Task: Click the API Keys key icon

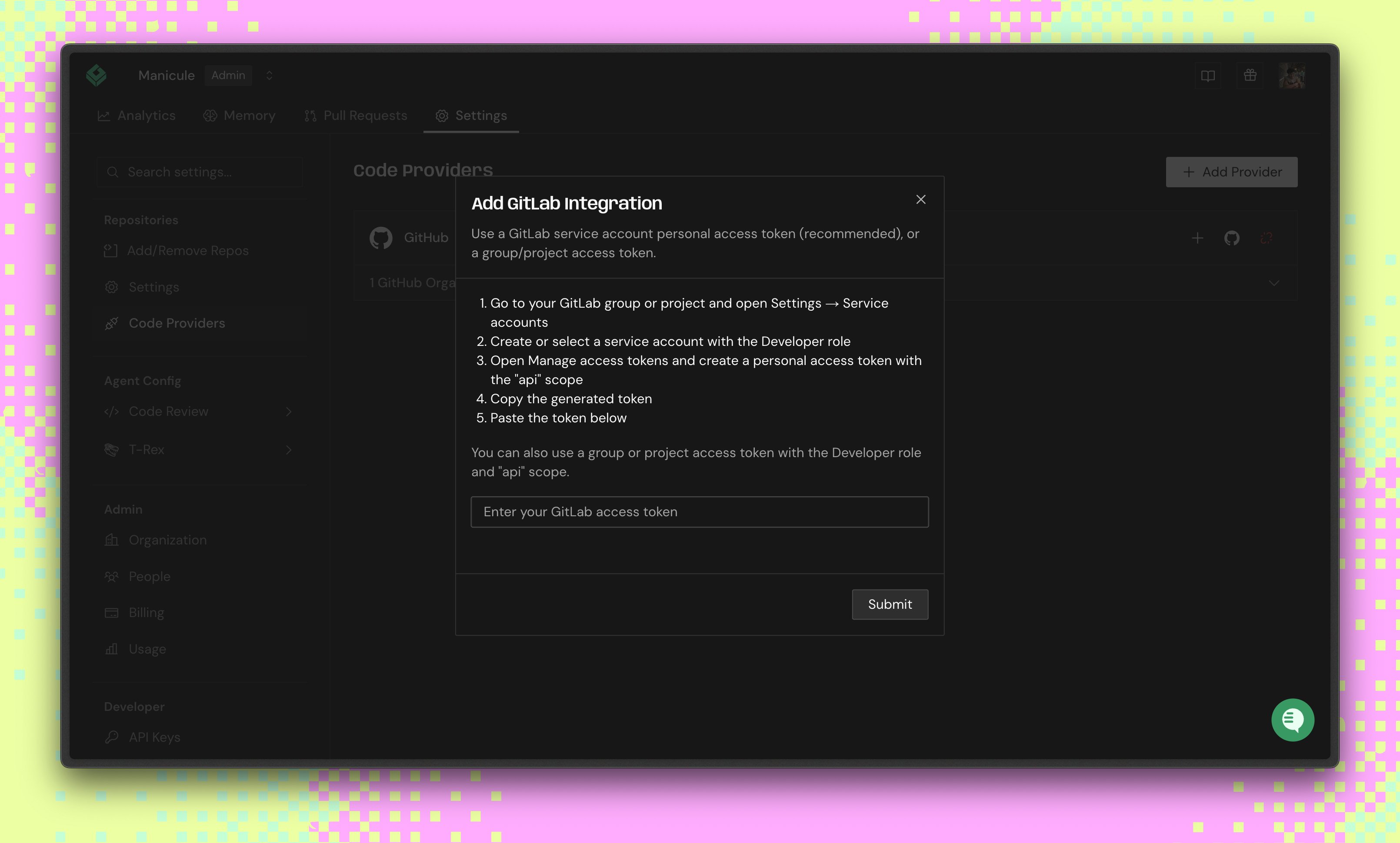Action: click(x=112, y=737)
